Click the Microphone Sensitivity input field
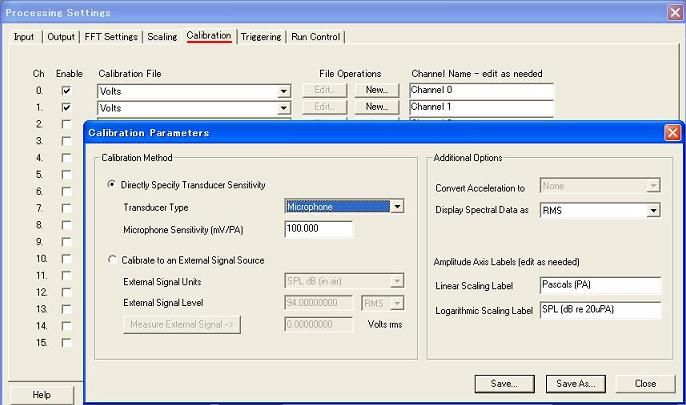 click(x=318, y=229)
